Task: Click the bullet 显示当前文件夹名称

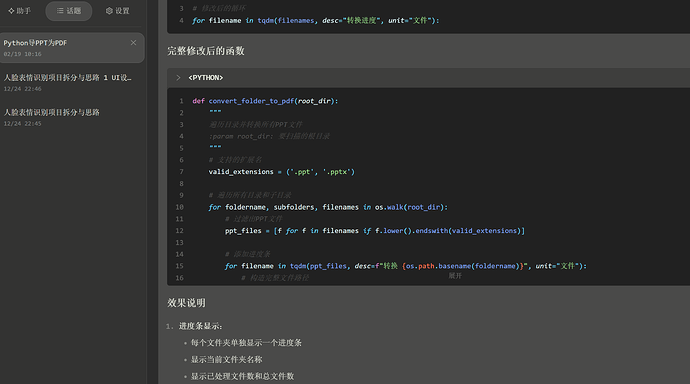Action: 226,359
